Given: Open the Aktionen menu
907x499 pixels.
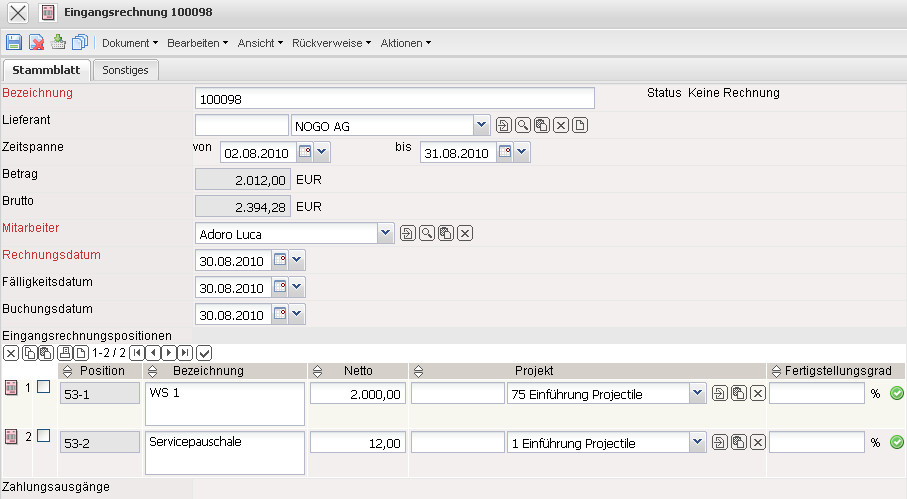Looking at the screenshot, I should click(405, 43).
